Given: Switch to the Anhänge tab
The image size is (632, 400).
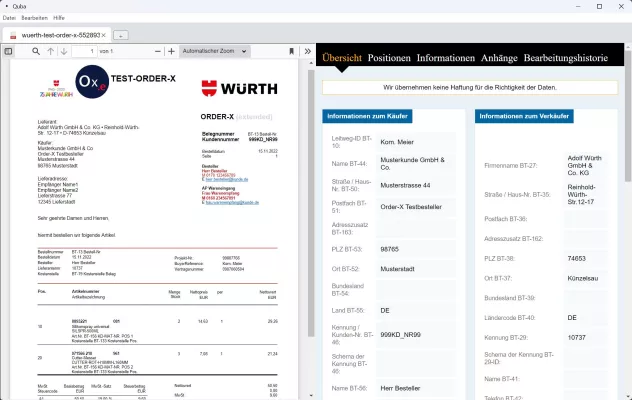Looking at the screenshot, I should pyautogui.click(x=499, y=58).
